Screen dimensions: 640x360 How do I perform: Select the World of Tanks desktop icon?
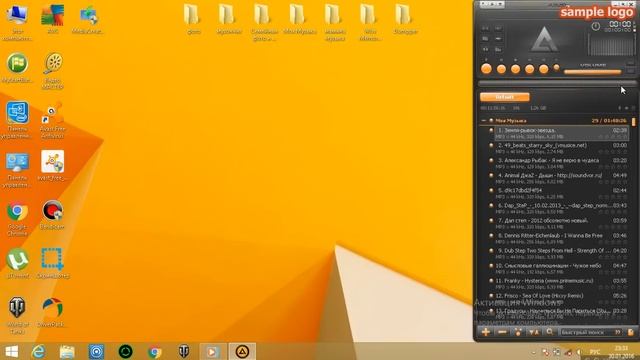[17, 315]
